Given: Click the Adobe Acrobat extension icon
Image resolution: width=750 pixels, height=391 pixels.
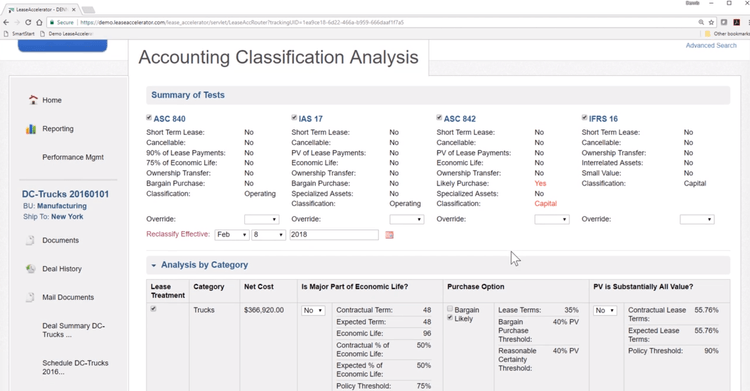Looking at the screenshot, I should pos(737,22).
